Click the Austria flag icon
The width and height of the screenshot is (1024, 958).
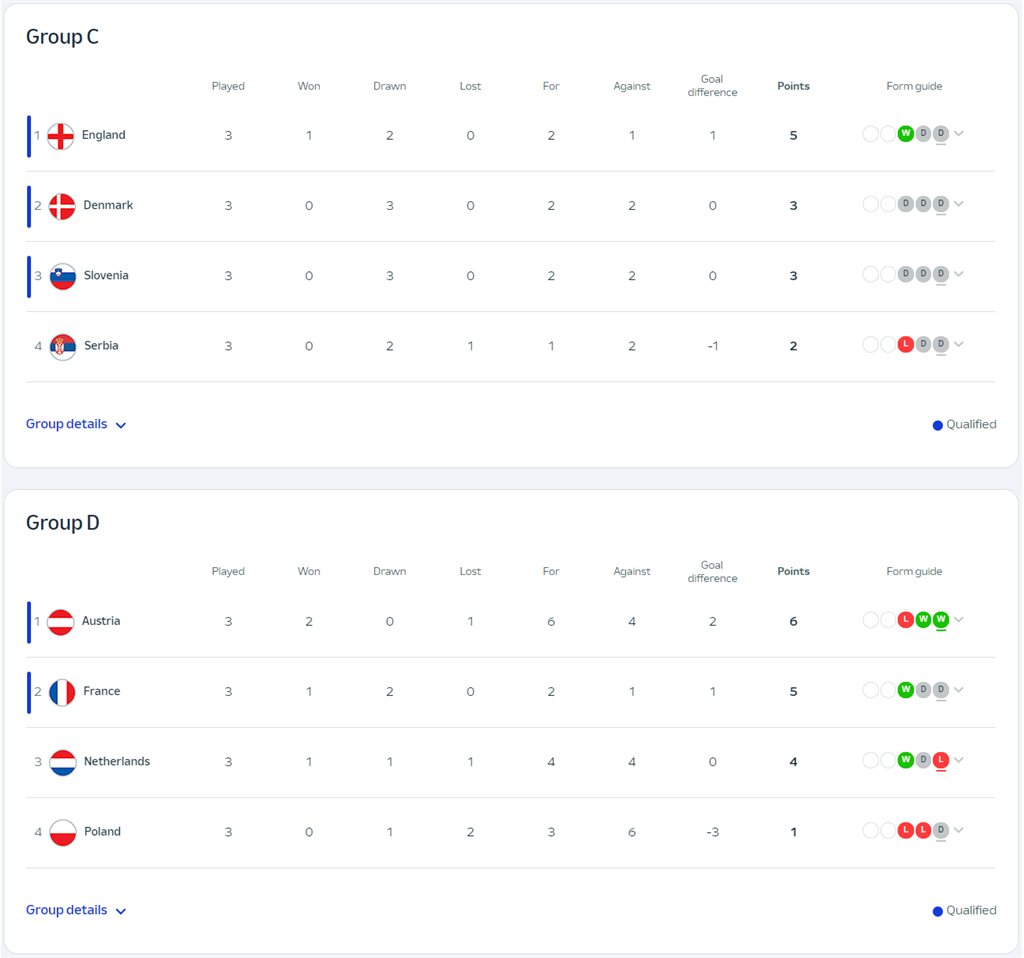point(61,622)
